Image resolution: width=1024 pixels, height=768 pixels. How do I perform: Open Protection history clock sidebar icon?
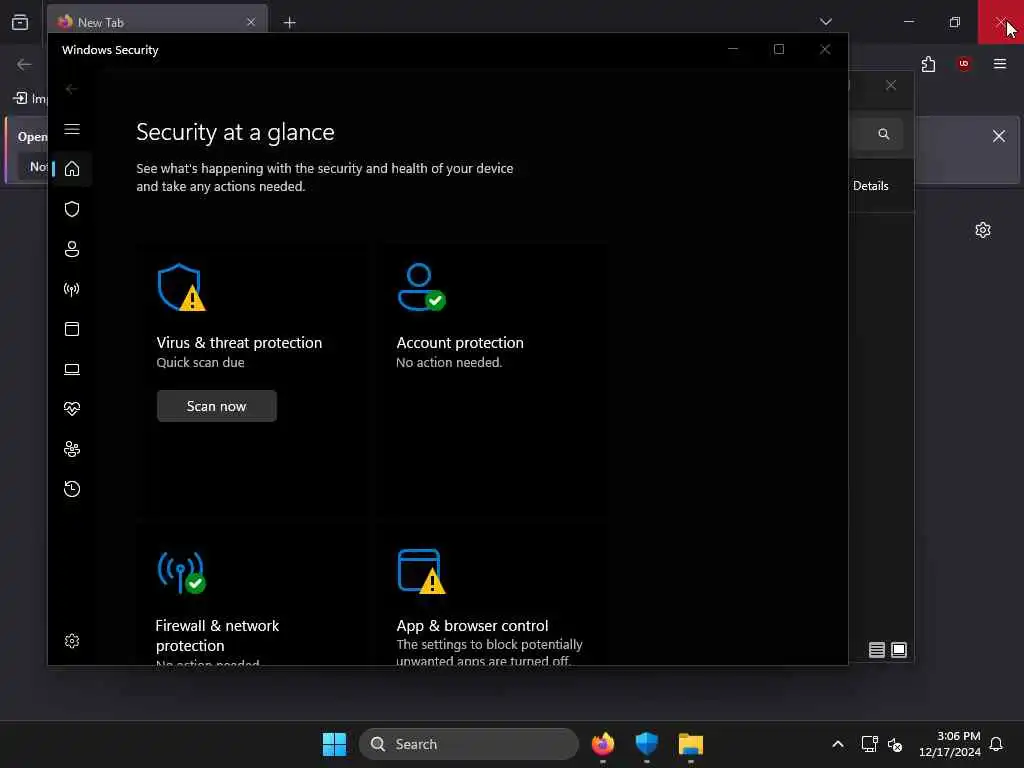tap(72, 488)
